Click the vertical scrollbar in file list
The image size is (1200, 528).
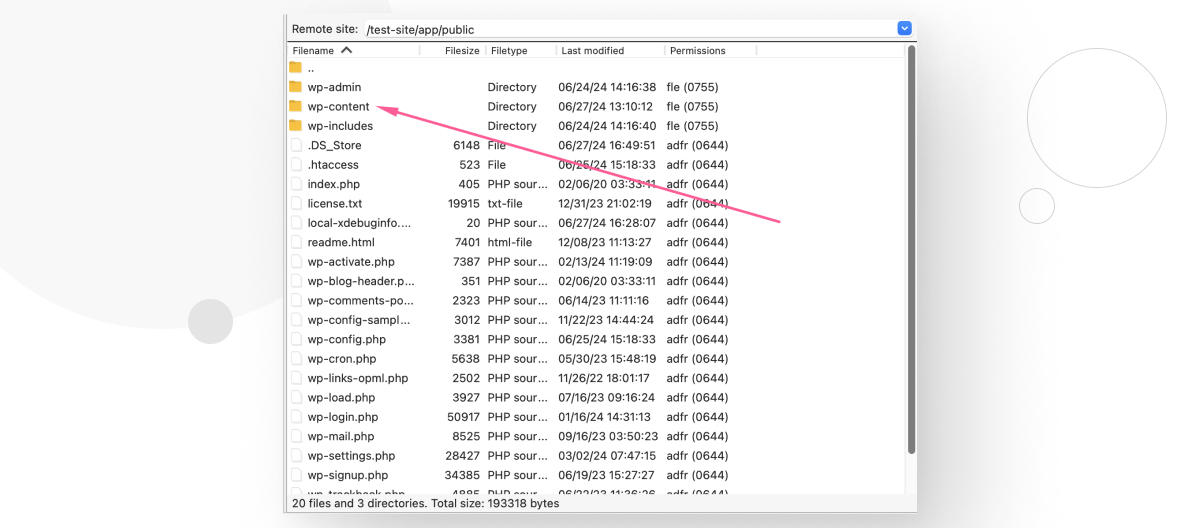click(910, 250)
